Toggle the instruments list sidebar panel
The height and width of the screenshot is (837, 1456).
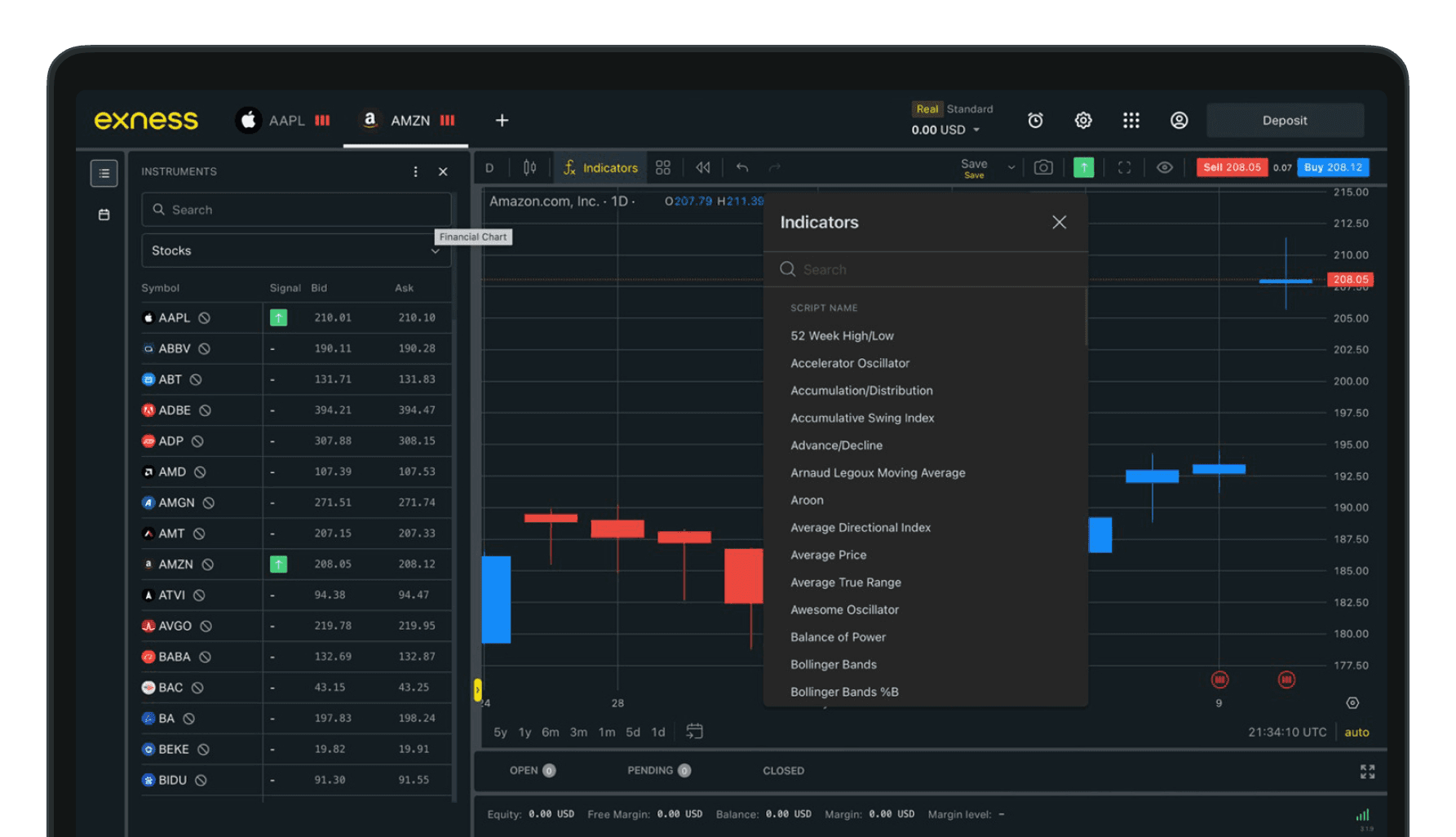pos(104,173)
